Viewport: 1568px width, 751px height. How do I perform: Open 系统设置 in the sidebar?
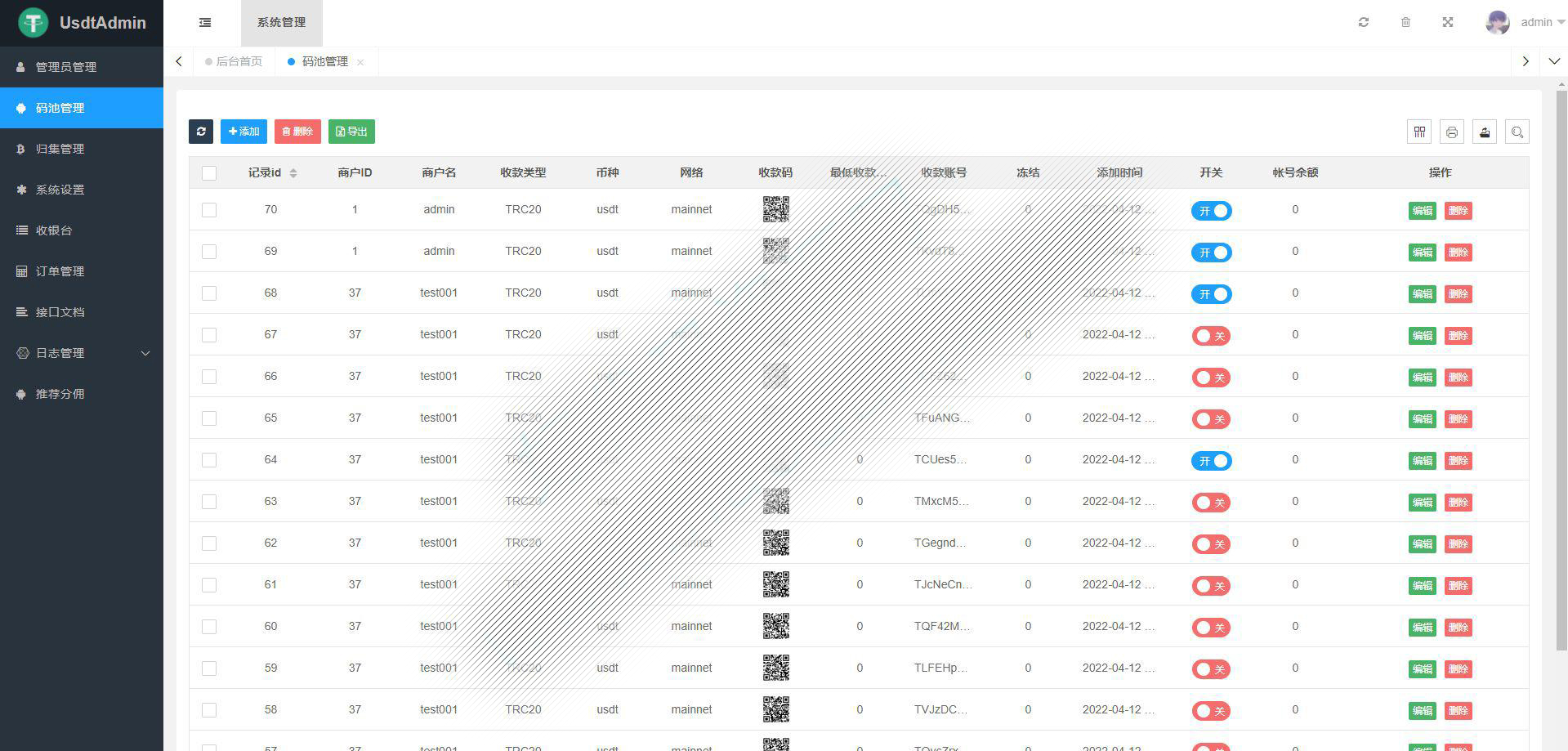(82, 190)
